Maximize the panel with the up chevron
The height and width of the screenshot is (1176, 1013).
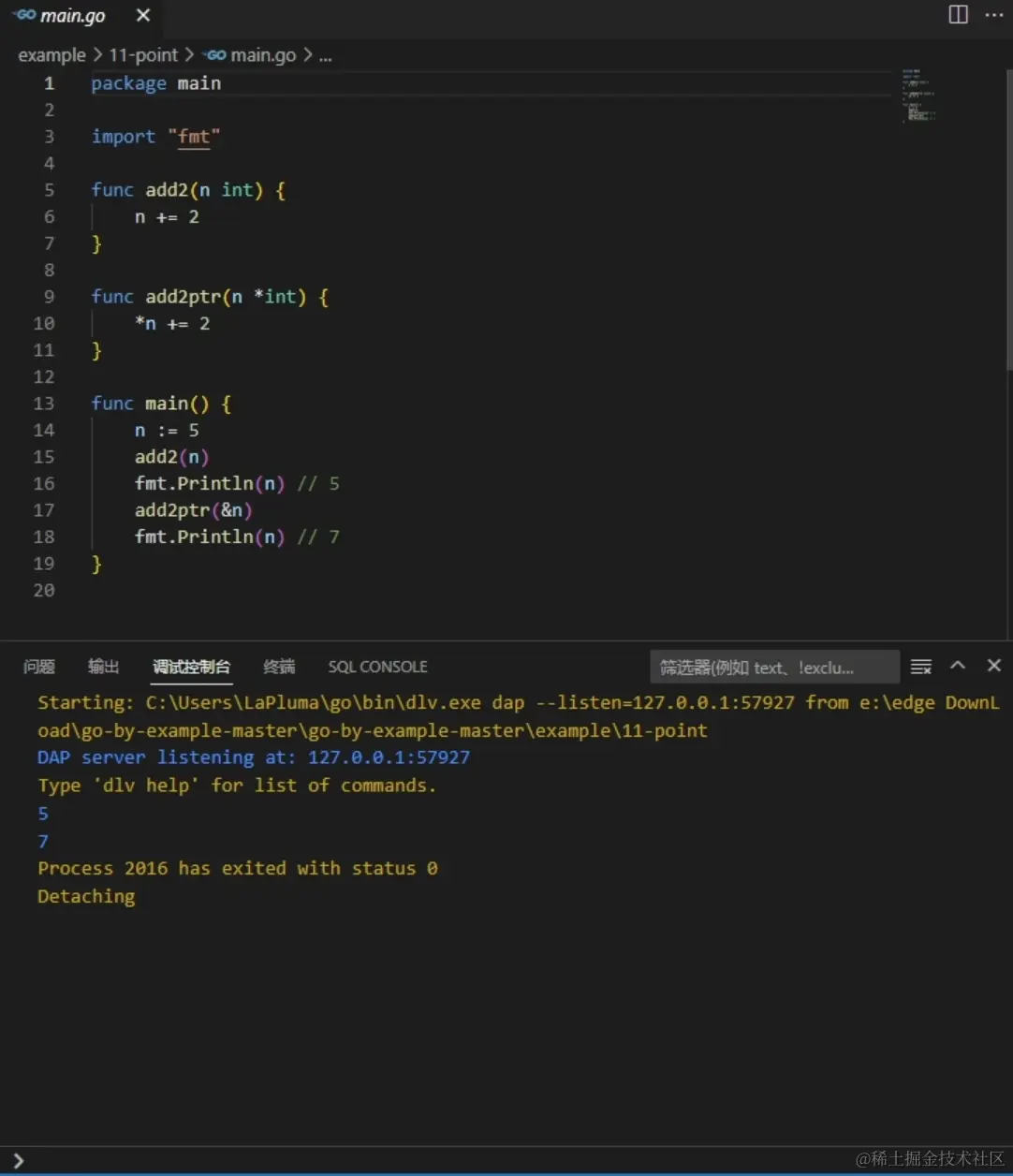[958, 666]
